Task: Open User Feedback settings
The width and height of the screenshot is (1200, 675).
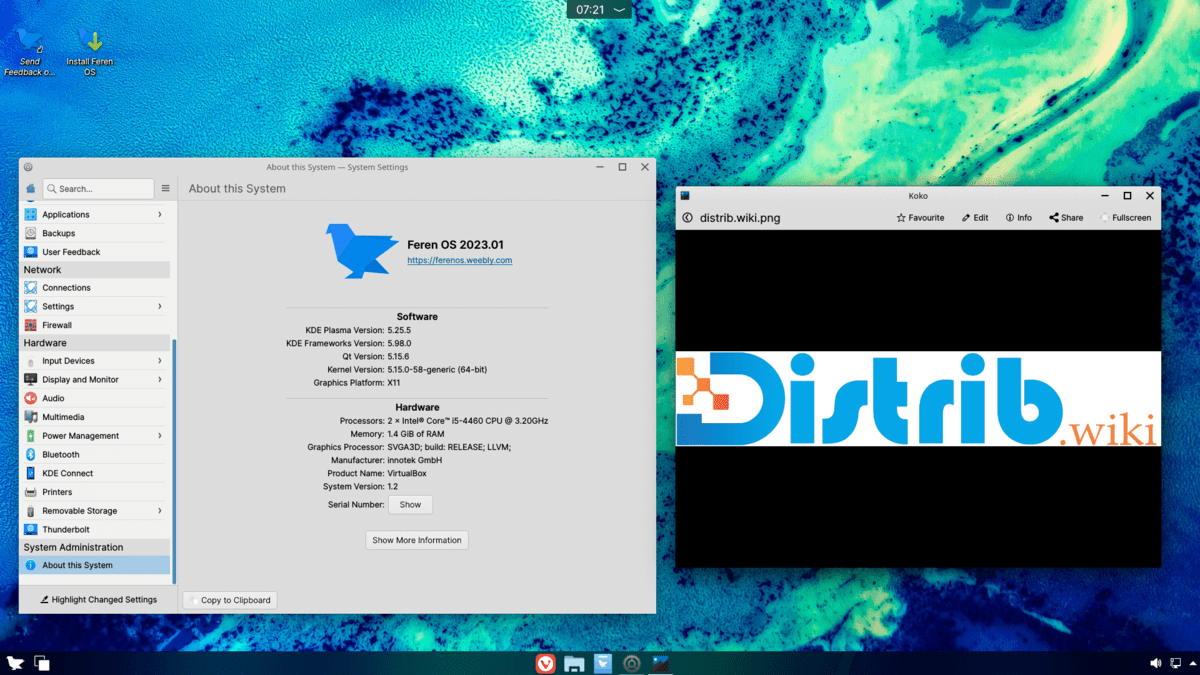Action: (95, 252)
